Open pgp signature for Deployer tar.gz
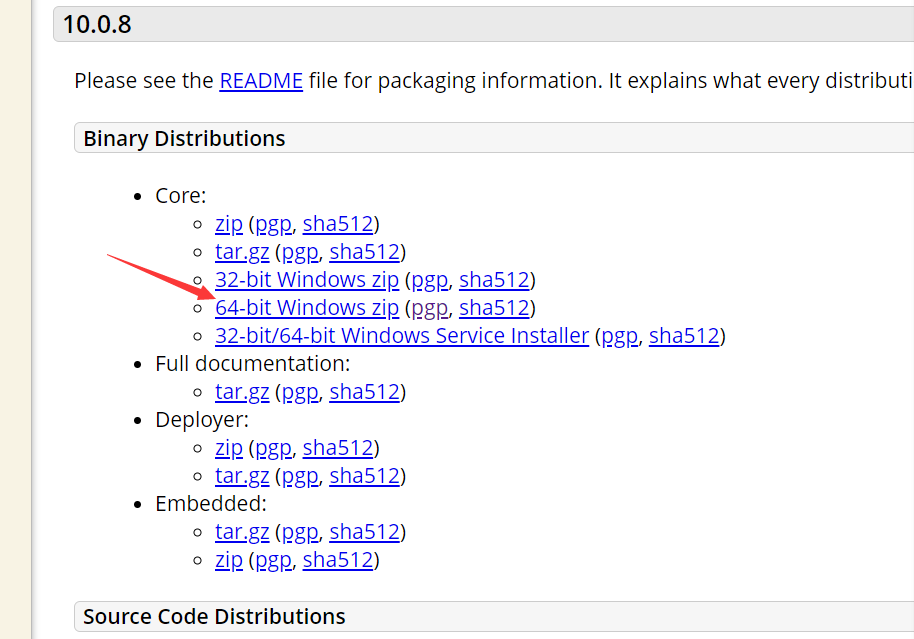The width and height of the screenshot is (914, 639). coord(300,476)
